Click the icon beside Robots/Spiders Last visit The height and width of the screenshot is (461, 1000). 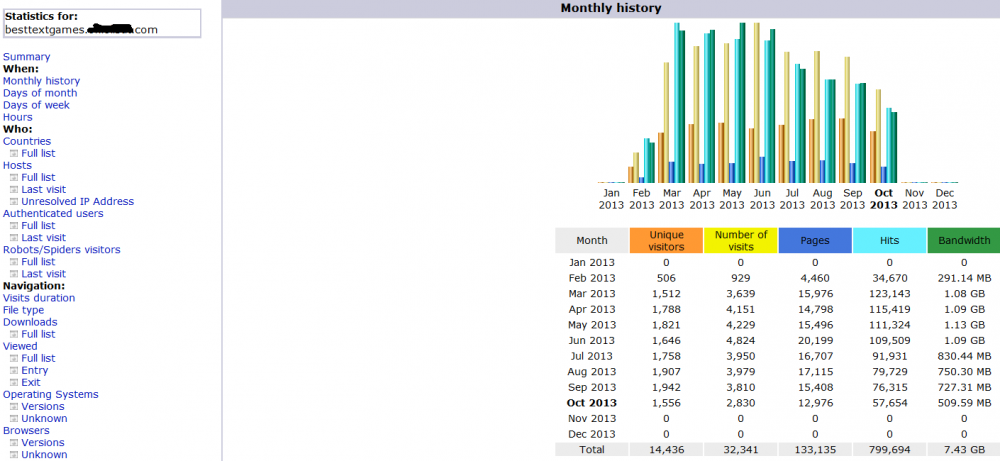coord(13,274)
